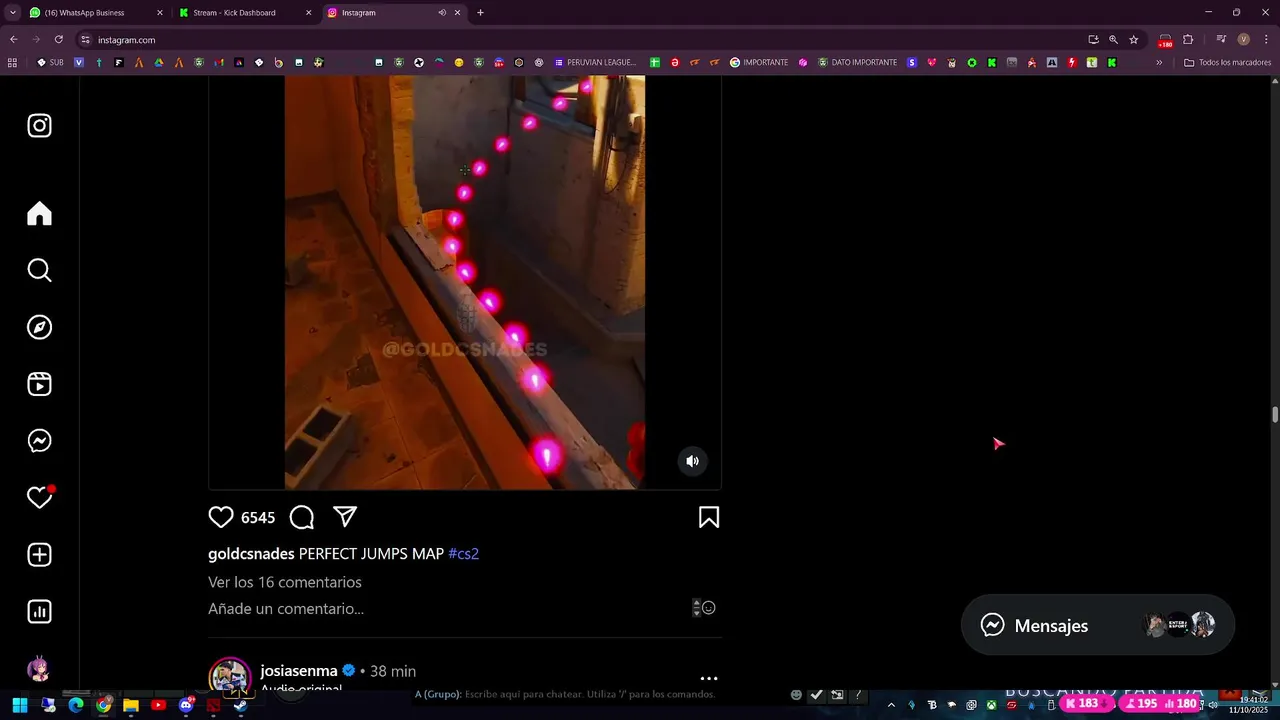Share the goldcsnades post
Viewport: 1280px width, 720px height.
345,517
